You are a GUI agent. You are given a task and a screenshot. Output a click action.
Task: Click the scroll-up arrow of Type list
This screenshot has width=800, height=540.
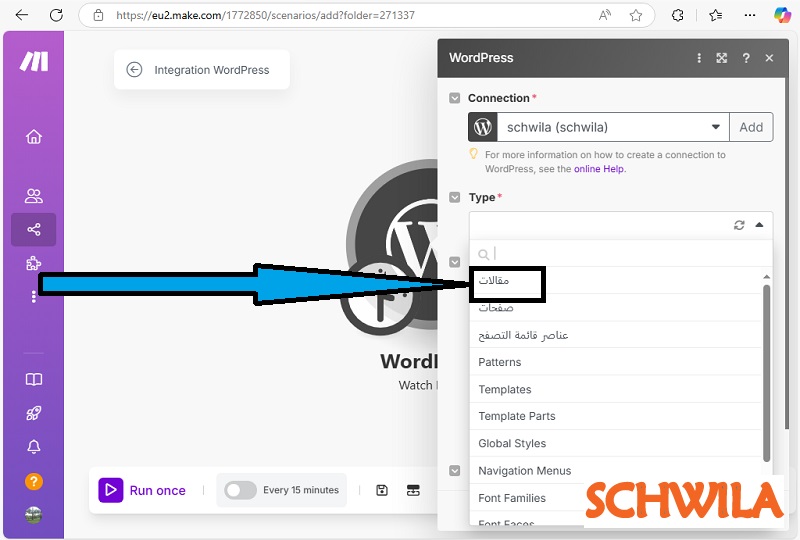point(766,277)
